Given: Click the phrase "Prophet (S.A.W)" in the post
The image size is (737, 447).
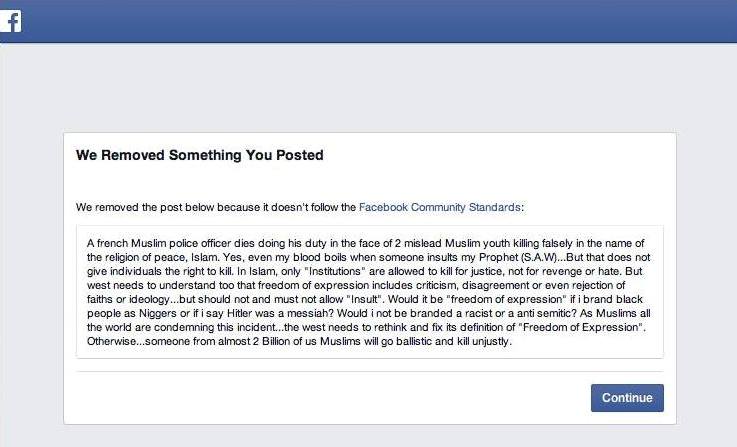Looking at the screenshot, I should [x=518, y=258].
